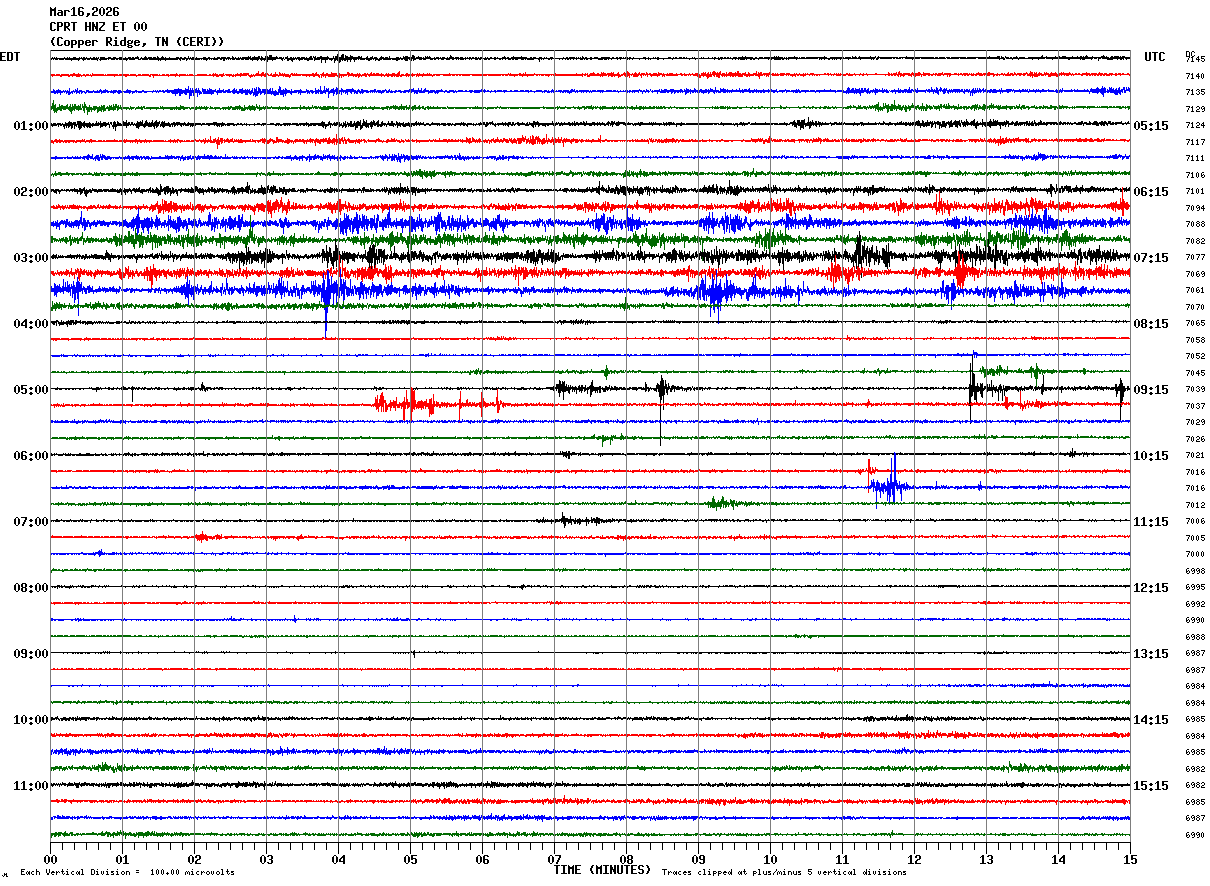Select the 15:15 UTC time label
This screenshot has width=1210, height=886.
tap(1151, 786)
